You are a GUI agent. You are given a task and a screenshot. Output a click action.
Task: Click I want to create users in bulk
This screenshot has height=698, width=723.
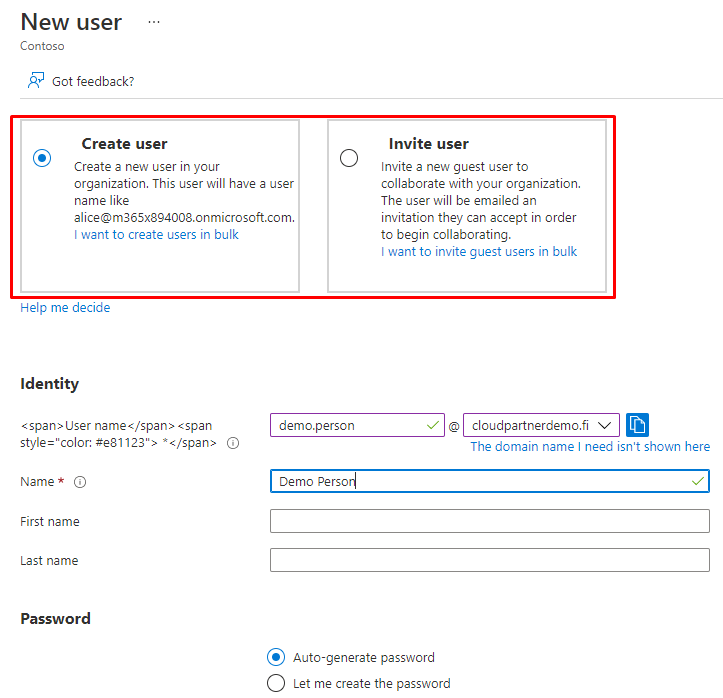pyautogui.click(x=156, y=235)
